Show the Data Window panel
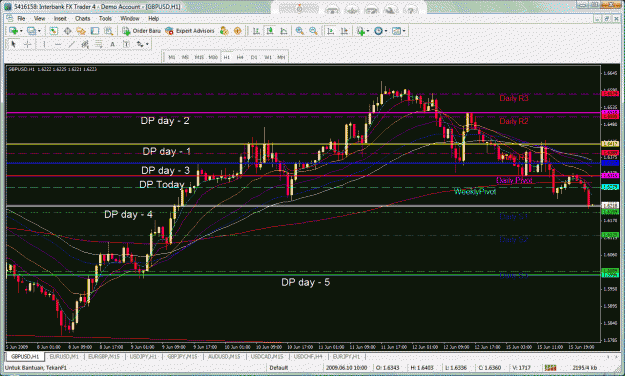Image resolution: width=625 pixels, height=376 pixels. 67,31
